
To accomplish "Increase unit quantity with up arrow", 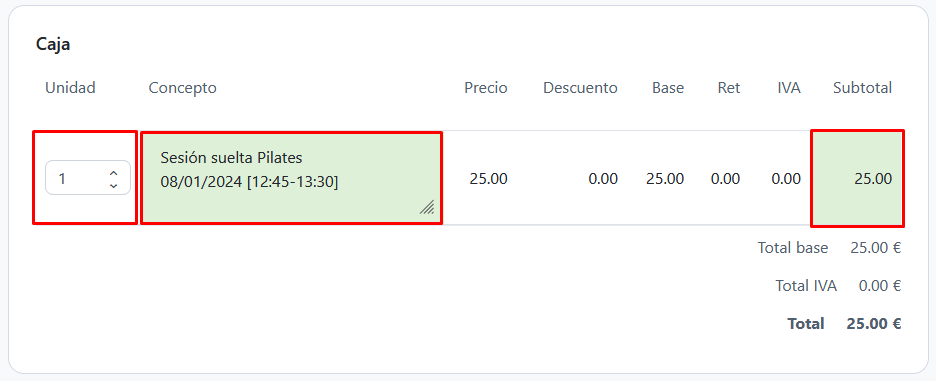I will point(113,173).
